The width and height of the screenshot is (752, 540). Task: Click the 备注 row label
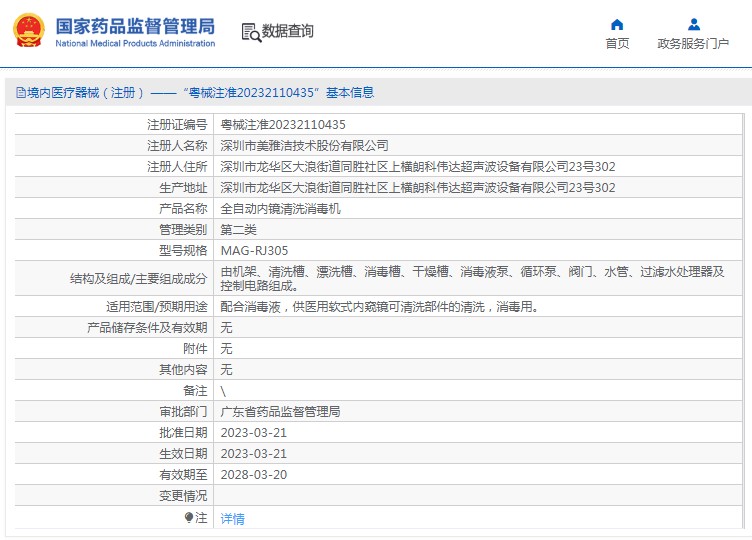tap(195, 391)
